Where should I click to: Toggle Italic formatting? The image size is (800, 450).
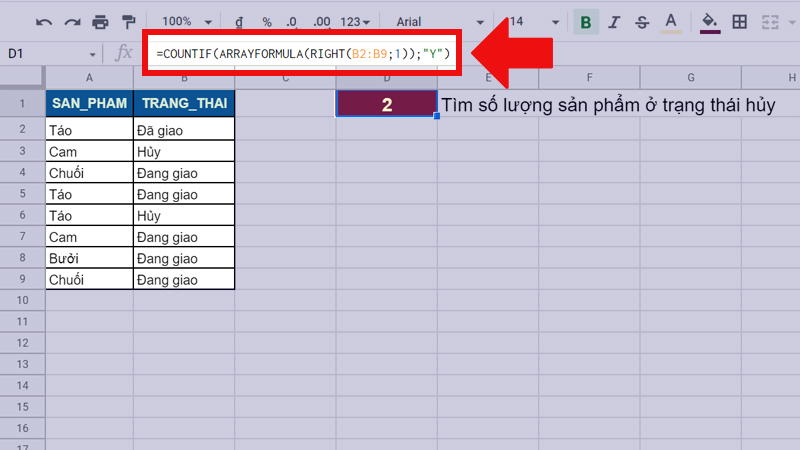614,21
